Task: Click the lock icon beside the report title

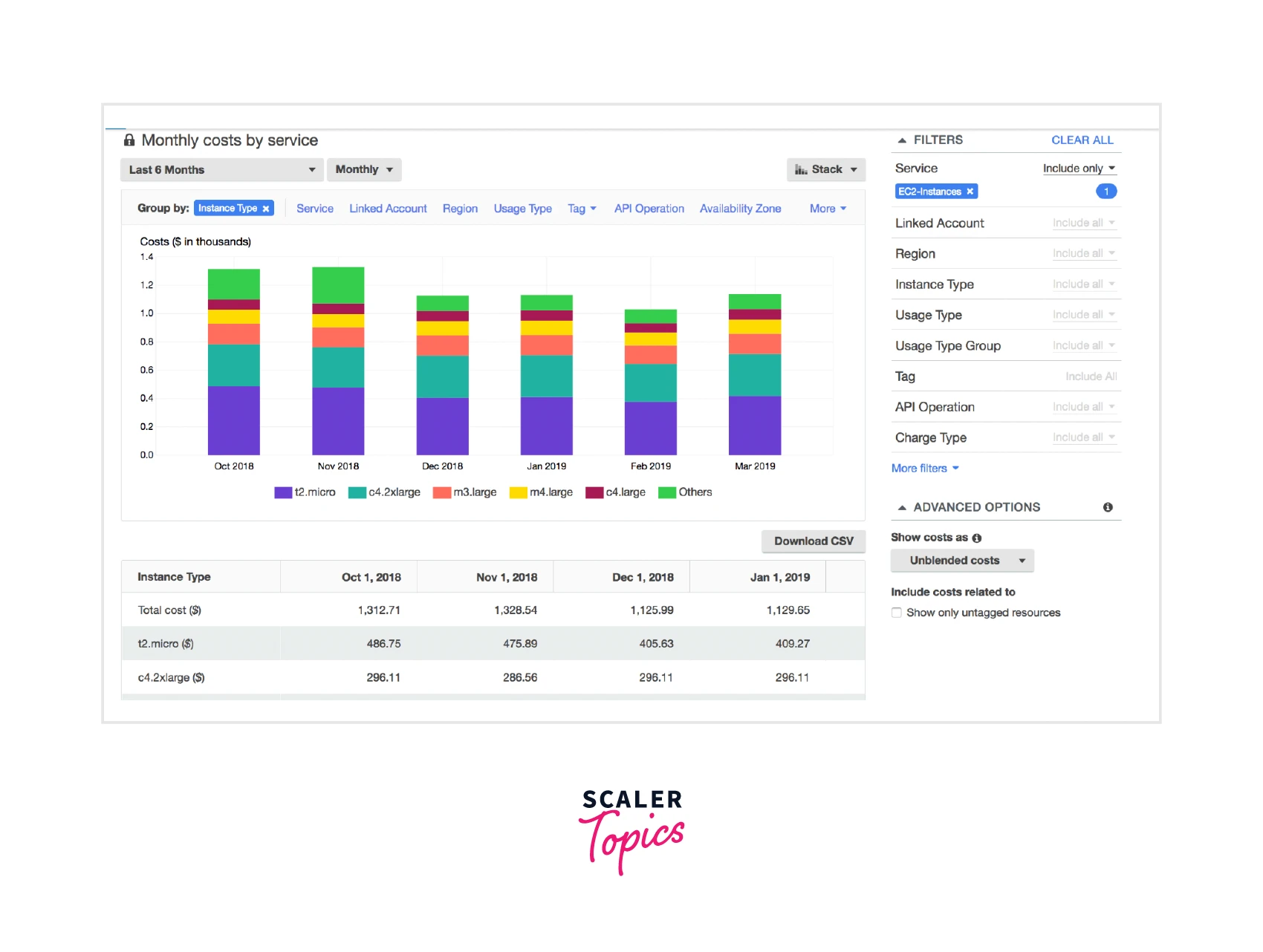Action: (129, 140)
